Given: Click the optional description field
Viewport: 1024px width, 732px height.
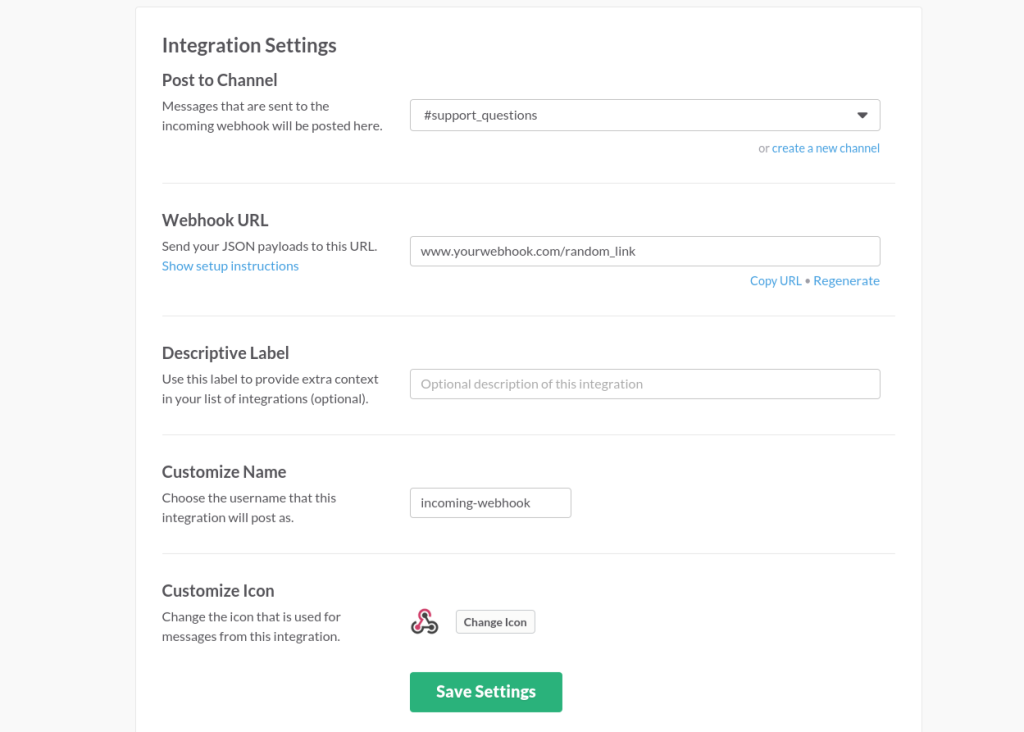Looking at the screenshot, I should [645, 383].
